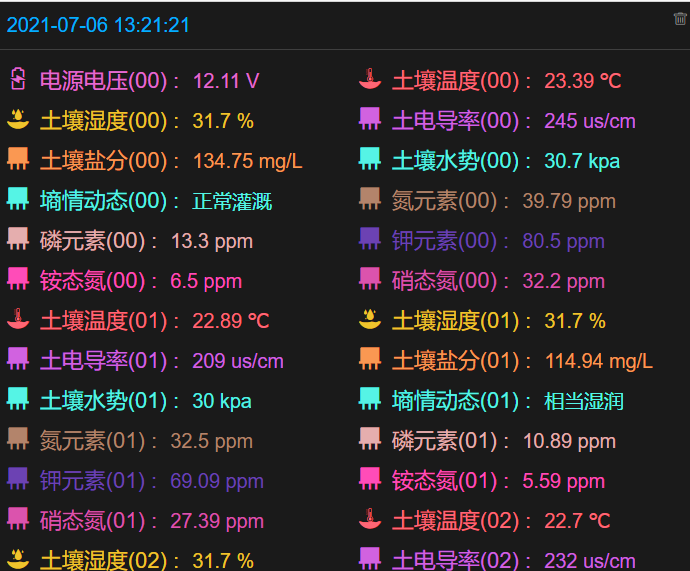Image resolution: width=690 pixels, height=571 pixels.
Task: Click the orange sensor icon beside 土壤盐分(00)
Action: pyautogui.click(x=18, y=160)
